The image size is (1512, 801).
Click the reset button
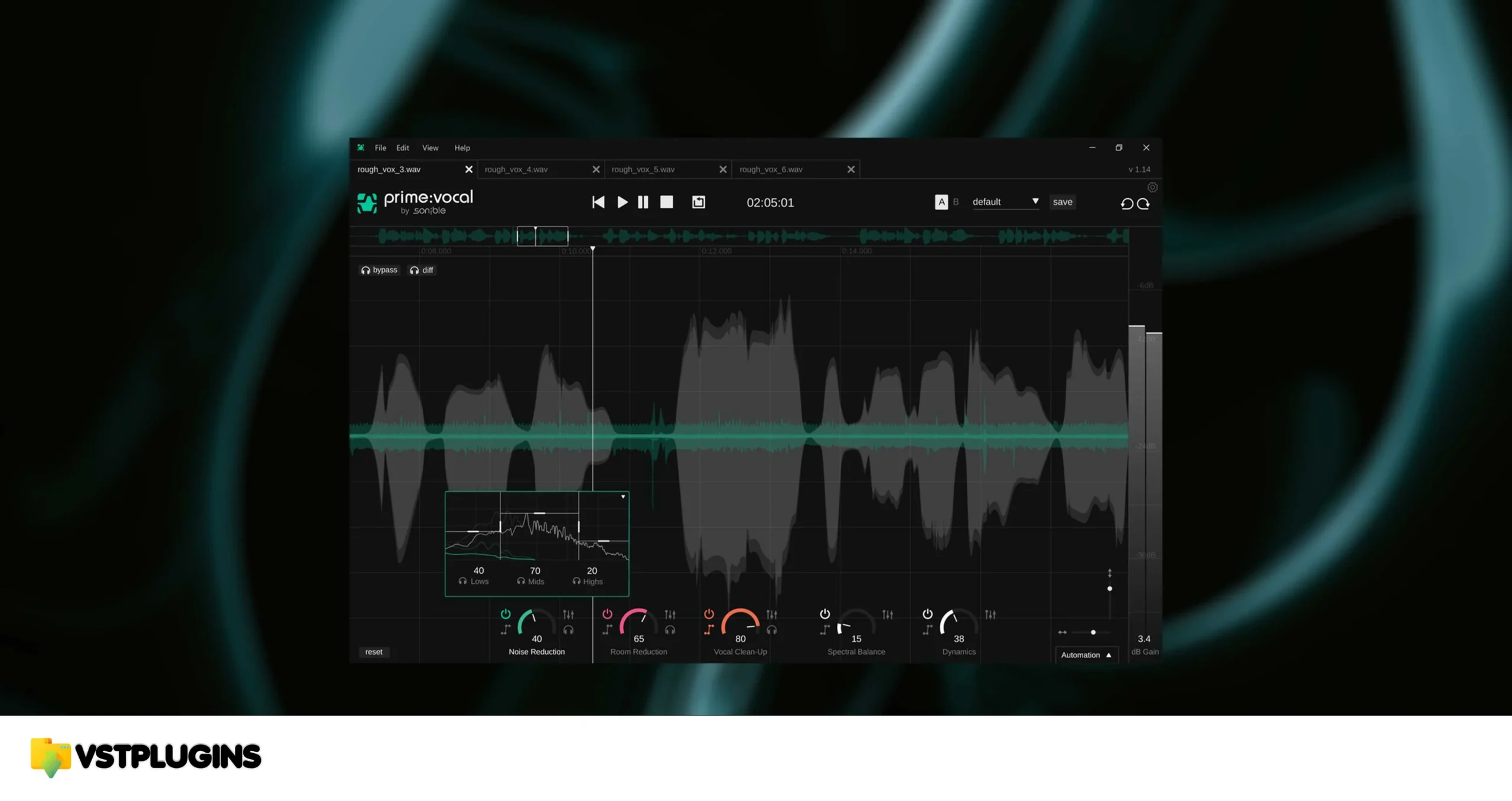click(x=373, y=651)
